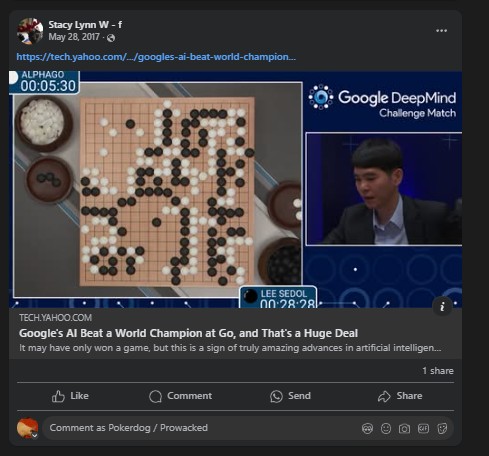
Task: Open the sticker picker icon
Action: pos(442,429)
